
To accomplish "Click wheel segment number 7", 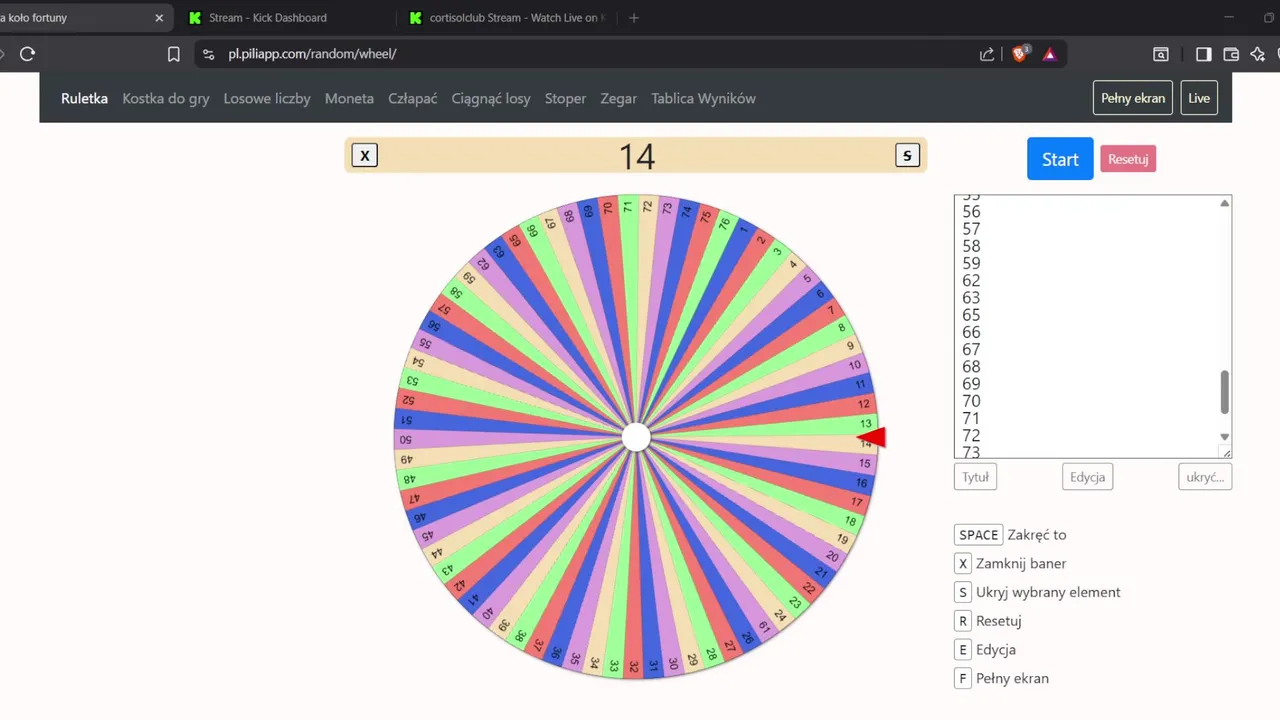I will click(830, 310).
